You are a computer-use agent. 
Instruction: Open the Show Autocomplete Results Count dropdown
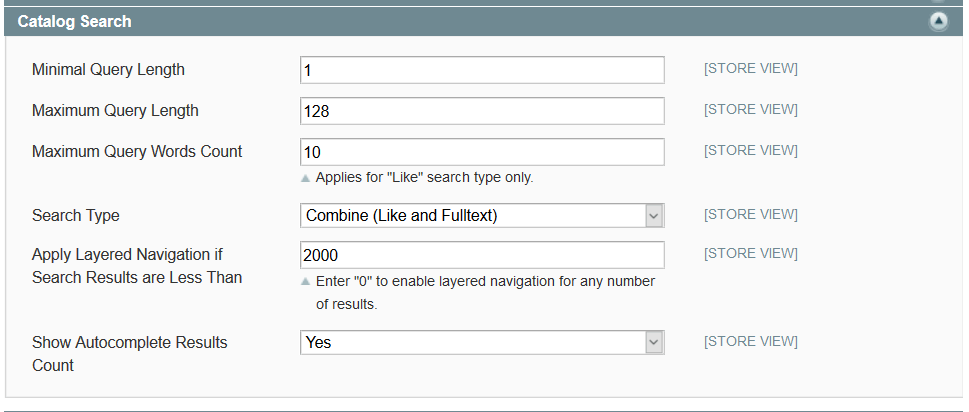click(472, 342)
